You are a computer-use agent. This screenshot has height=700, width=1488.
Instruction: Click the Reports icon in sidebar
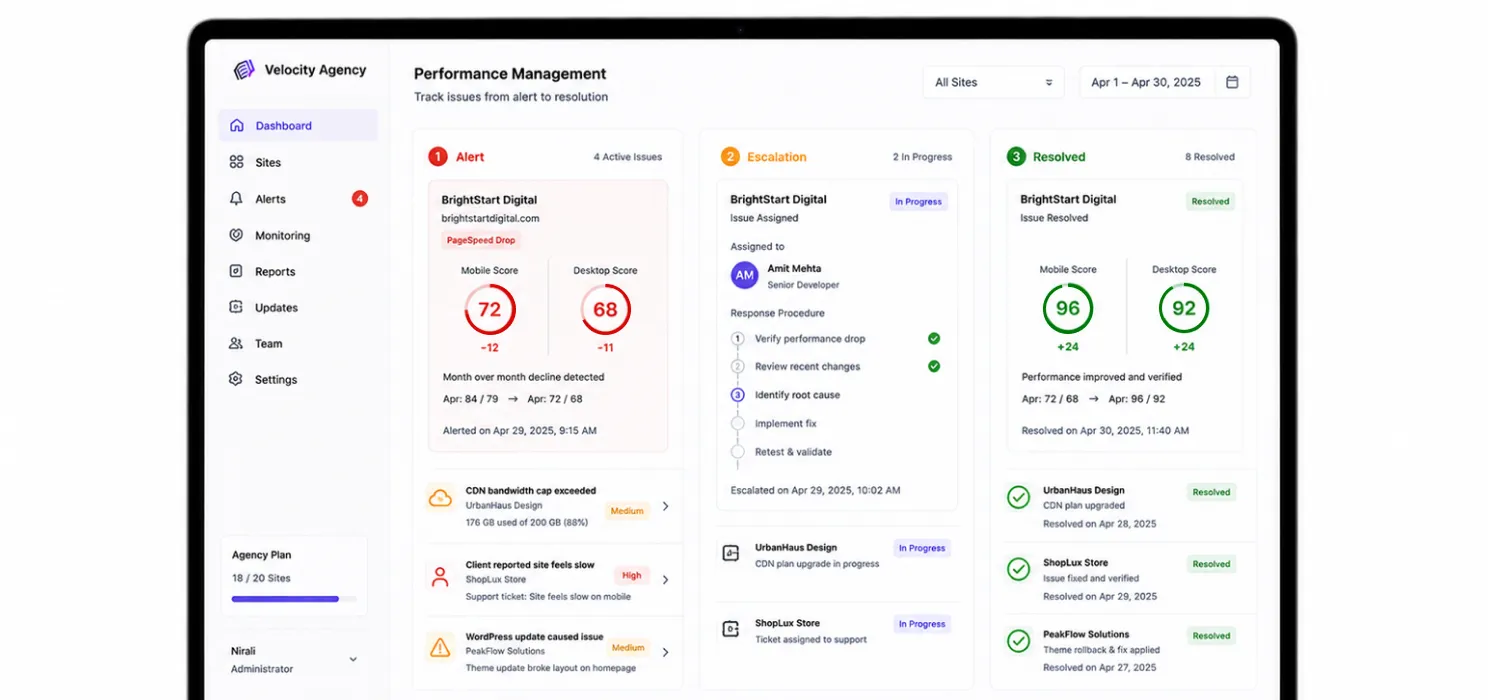coord(236,271)
